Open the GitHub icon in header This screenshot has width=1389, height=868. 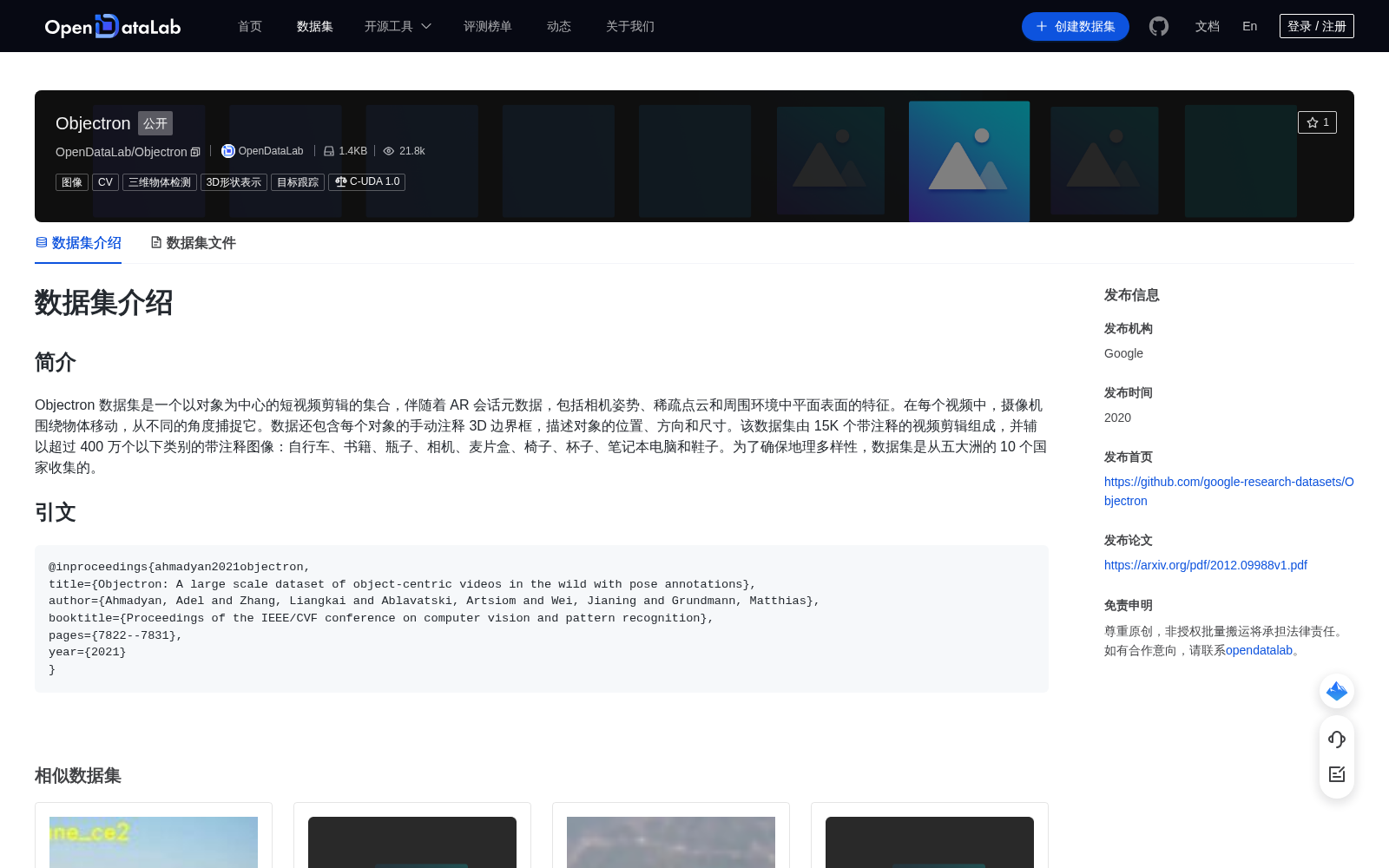coord(1159,26)
